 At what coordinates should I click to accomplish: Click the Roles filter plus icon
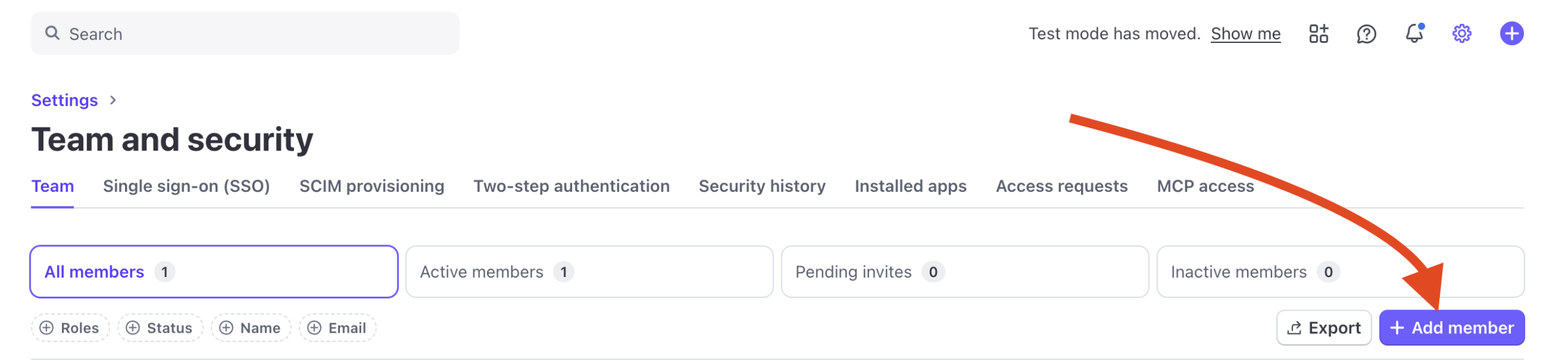tap(47, 328)
